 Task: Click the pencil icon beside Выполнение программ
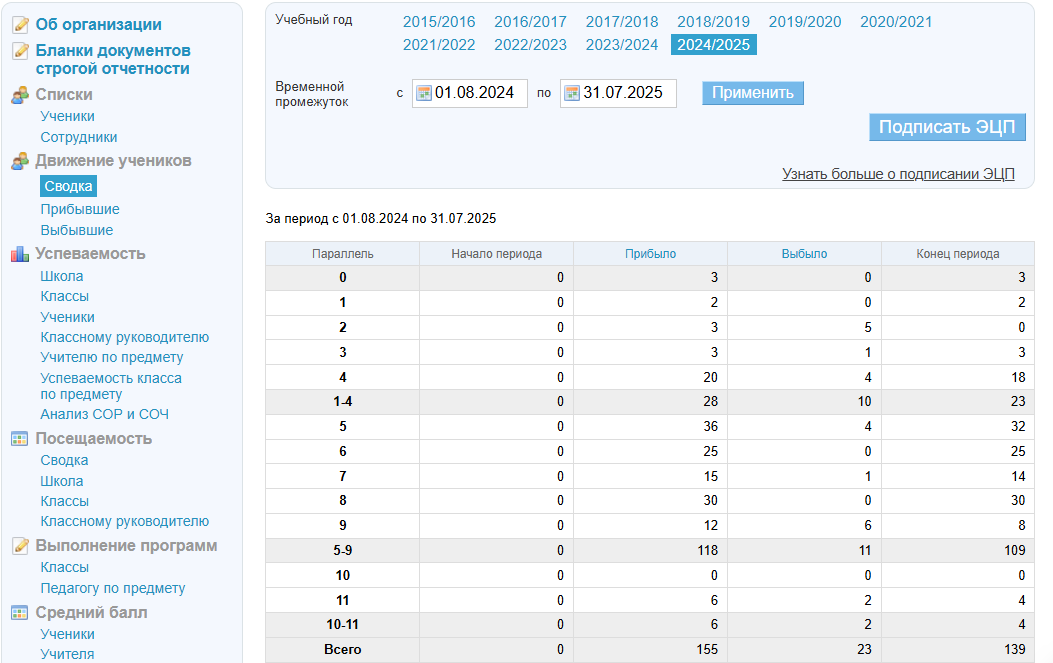coord(20,546)
